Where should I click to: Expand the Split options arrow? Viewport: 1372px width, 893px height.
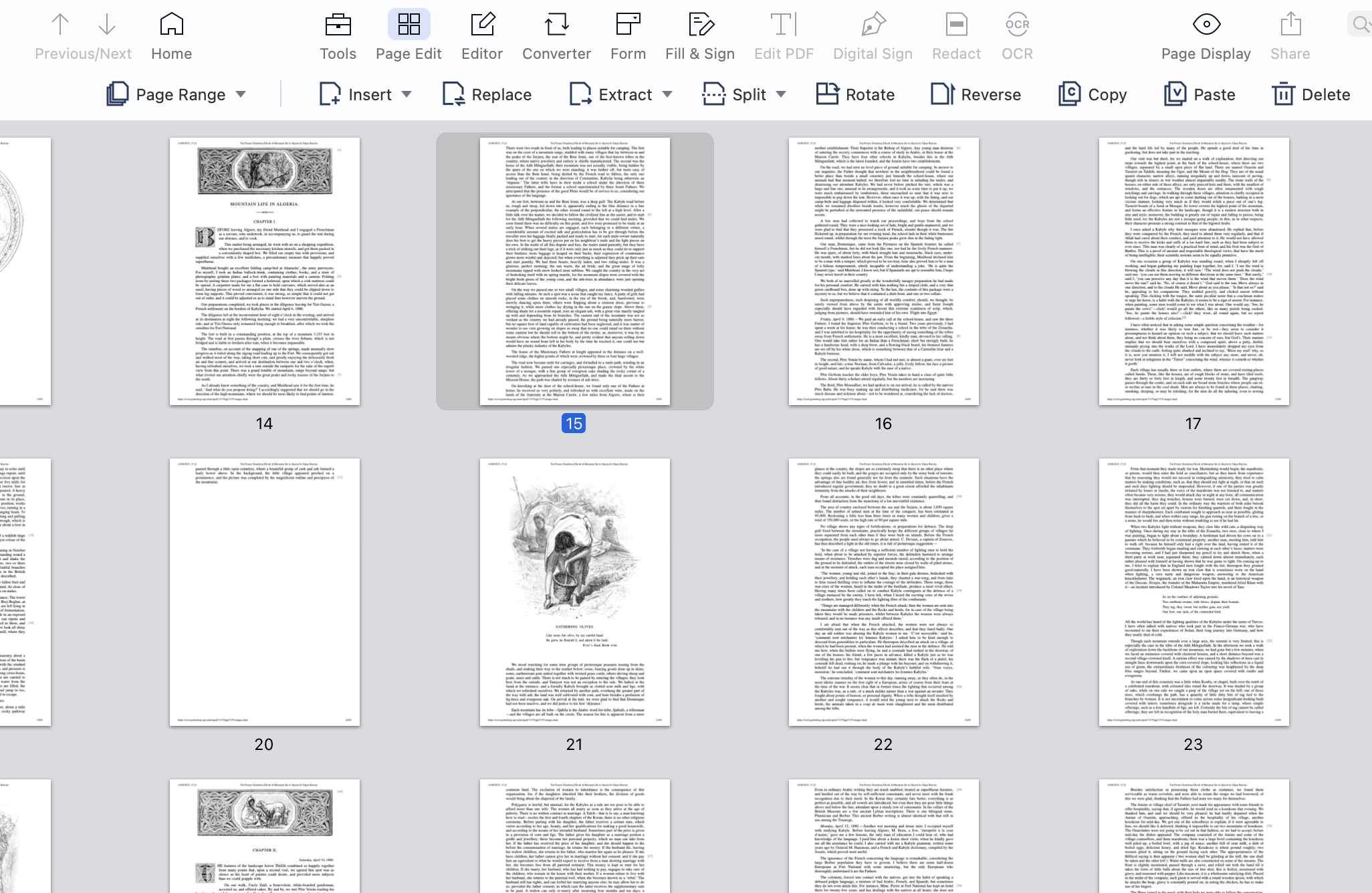pos(781,94)
